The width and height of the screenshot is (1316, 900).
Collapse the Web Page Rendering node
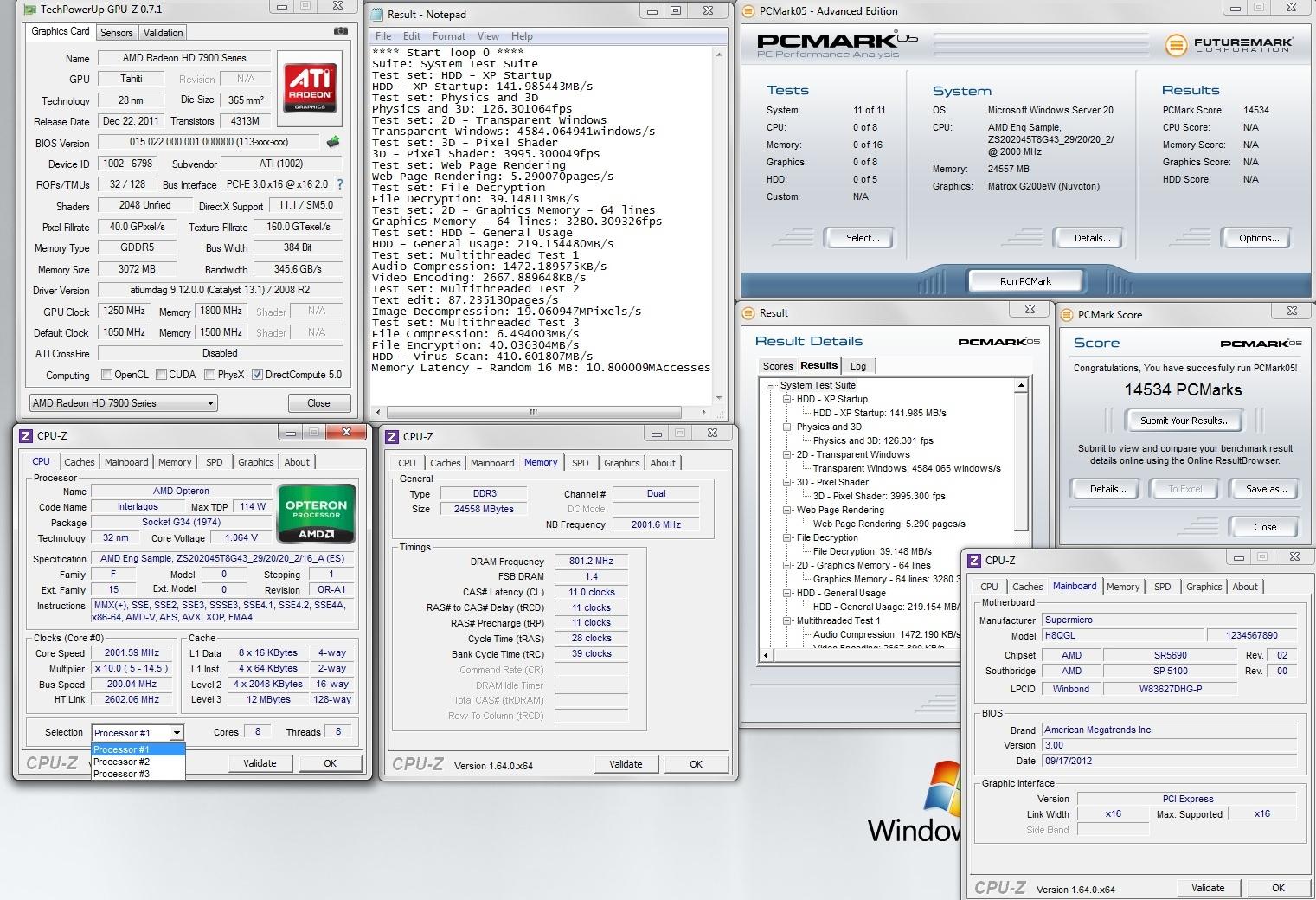(787, 511)
